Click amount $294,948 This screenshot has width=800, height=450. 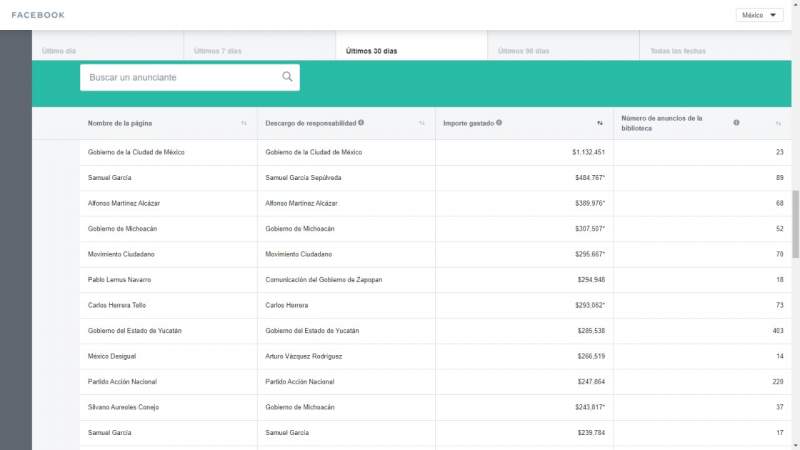(x=591, y=280)
